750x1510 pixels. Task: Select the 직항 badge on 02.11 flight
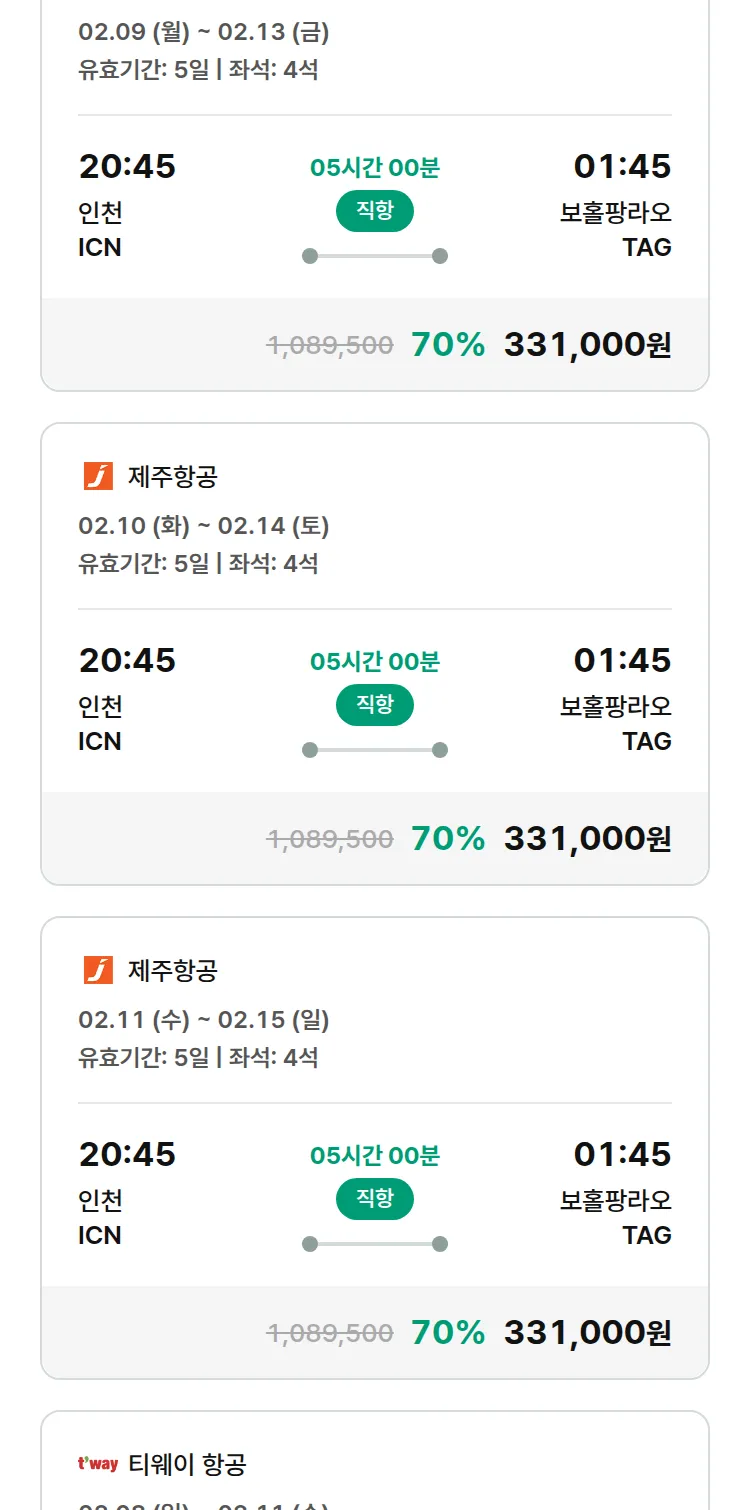[374, 1199]
